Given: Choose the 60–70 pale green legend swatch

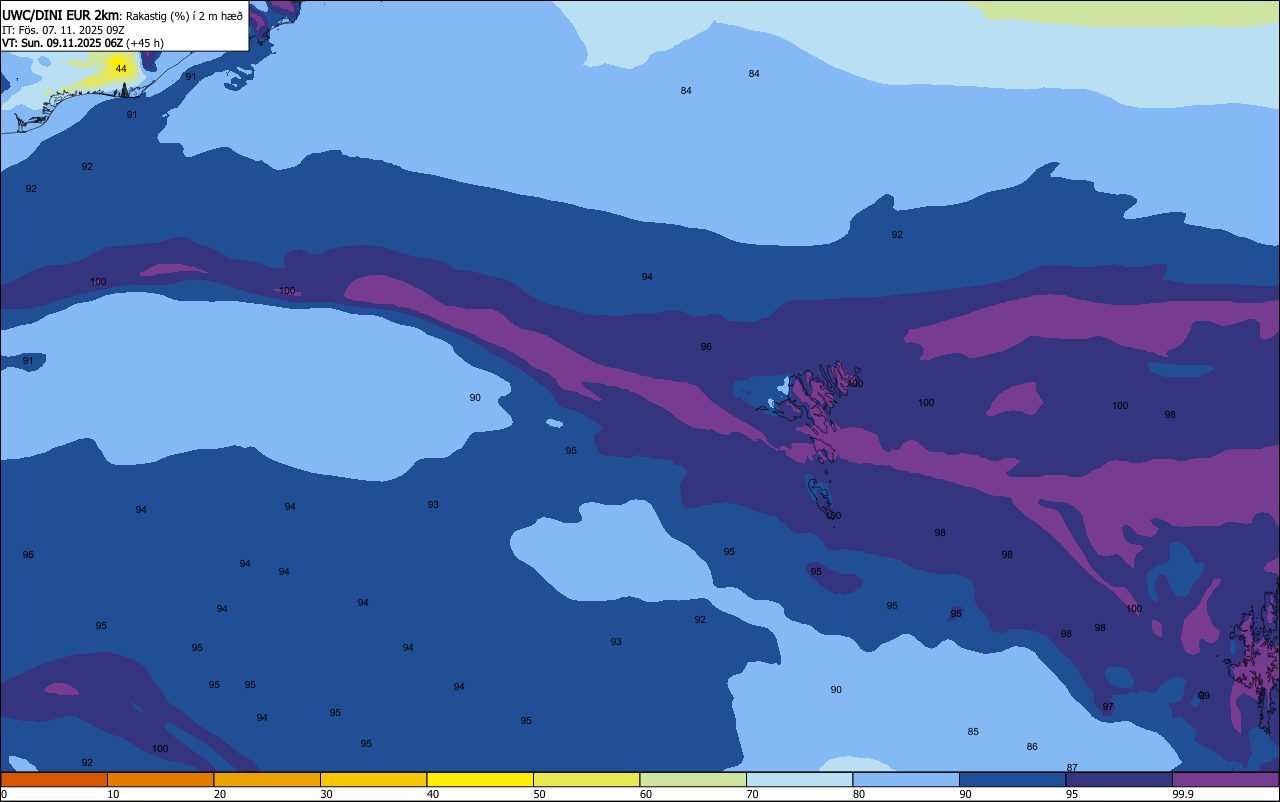Looking at the screenshot, I should coord(693,779).
